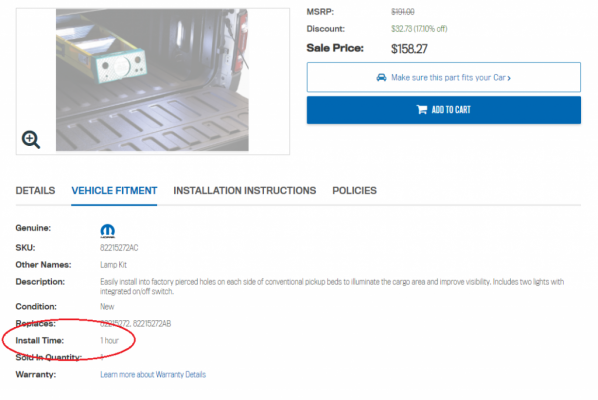Open the Installation Instructions tab

(x=244, y=191)
